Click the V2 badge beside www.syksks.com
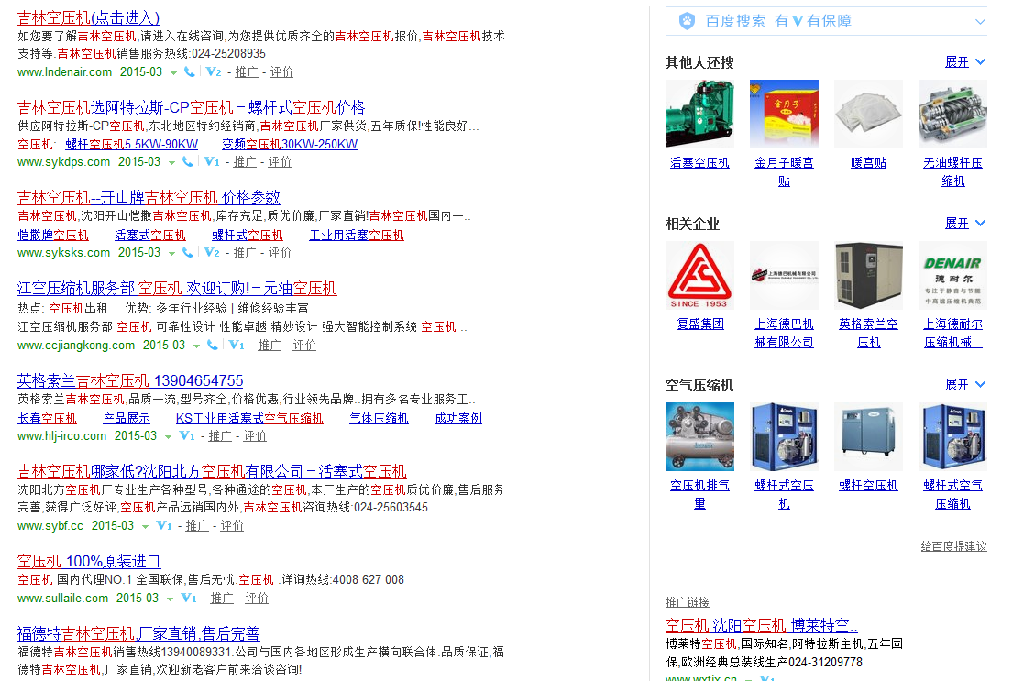 212,252
